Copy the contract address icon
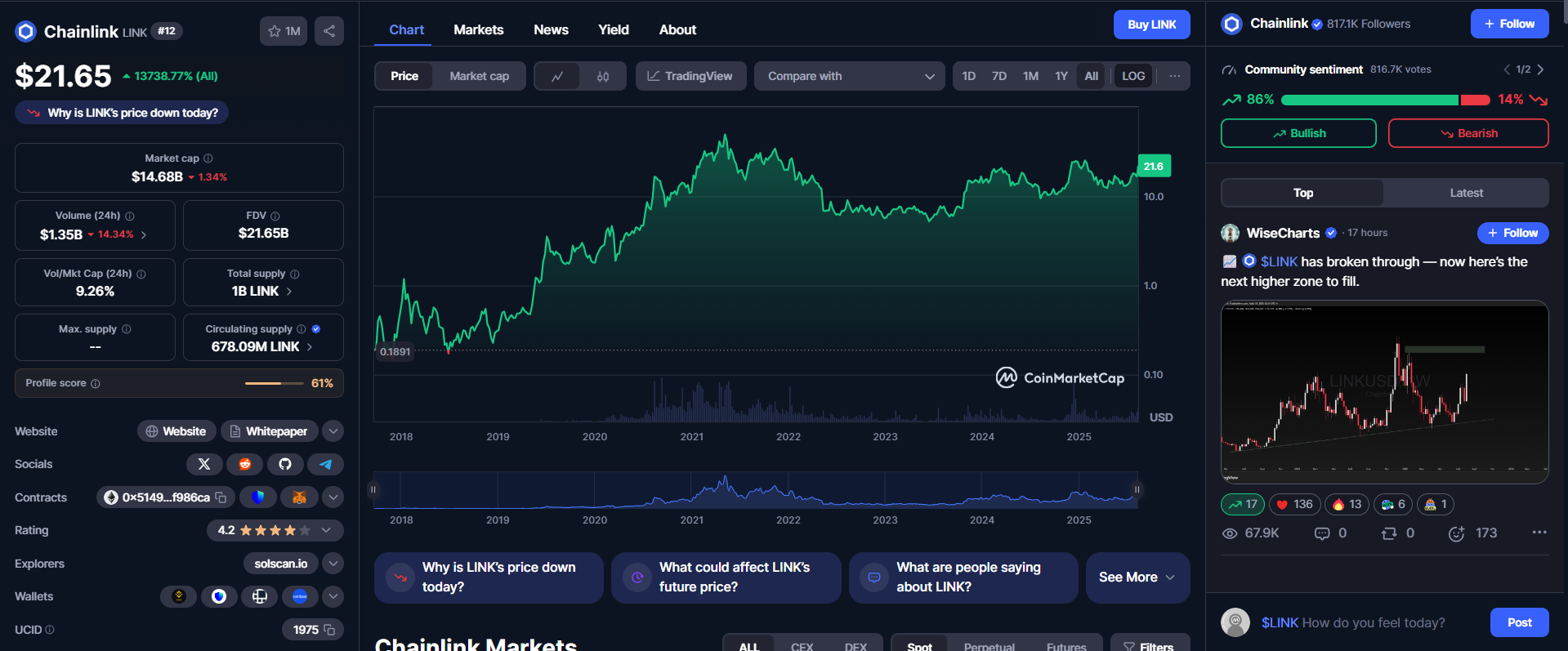Image resolution: width=1568 pixels, height=651 pixels. [x=221, y=497]
